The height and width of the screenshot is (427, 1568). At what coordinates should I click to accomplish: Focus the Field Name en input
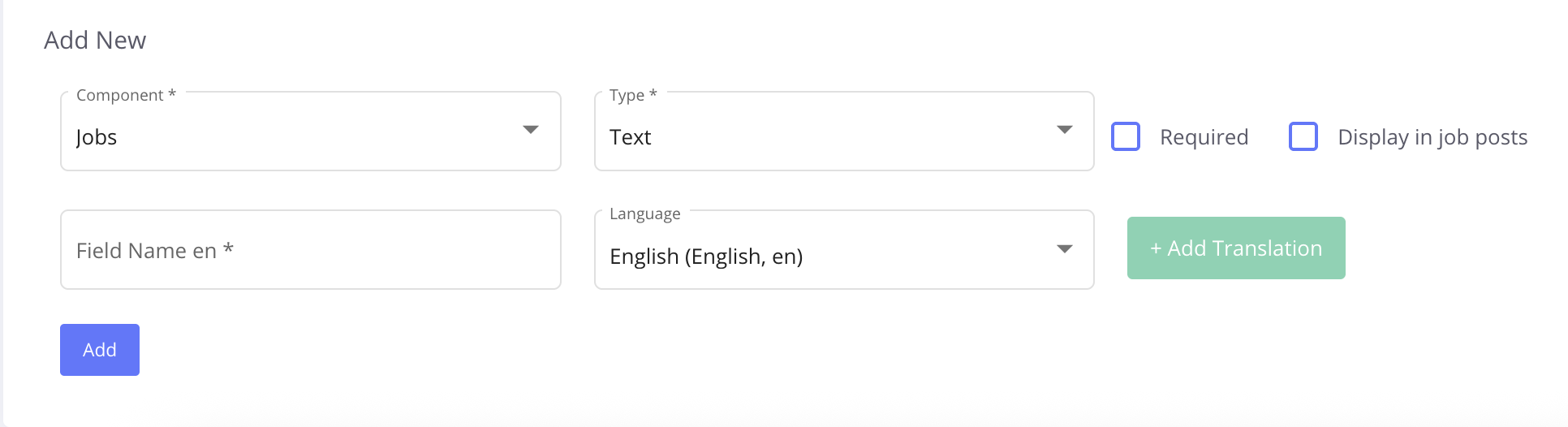pyautogui.click(x=310, y=250)
